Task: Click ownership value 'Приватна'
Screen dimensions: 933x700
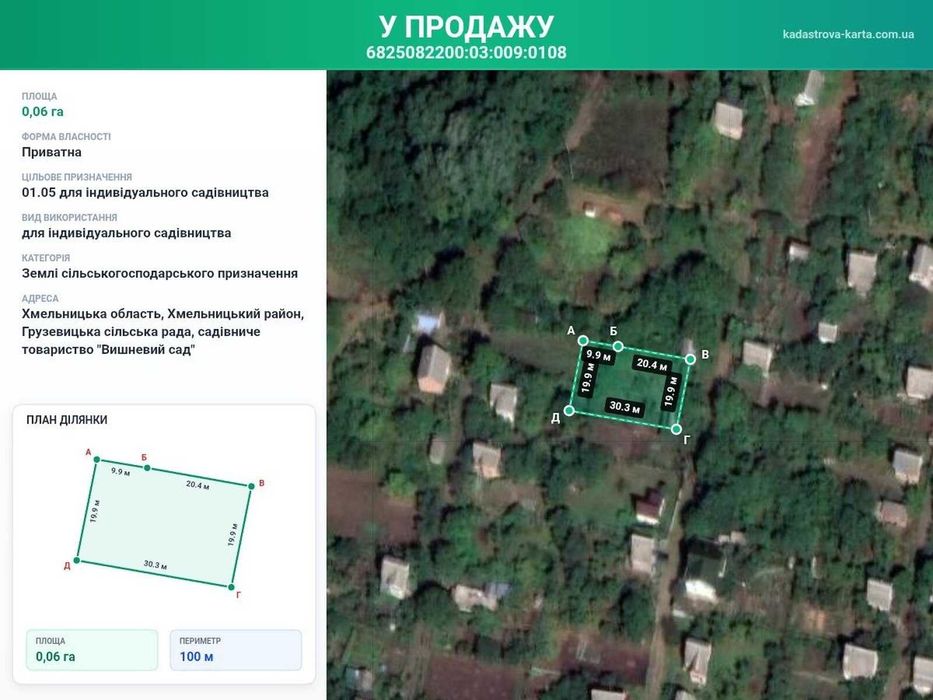Action: (x=52, y=152)
